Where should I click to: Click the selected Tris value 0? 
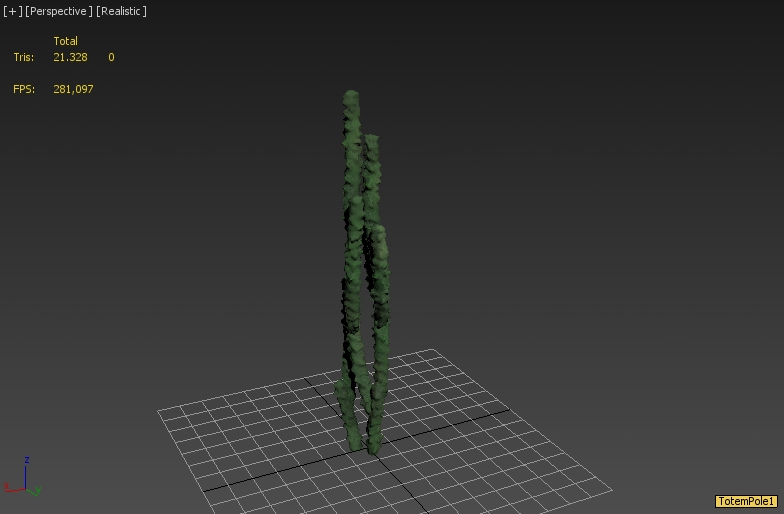pyautogui.click(x=112, y=57)
